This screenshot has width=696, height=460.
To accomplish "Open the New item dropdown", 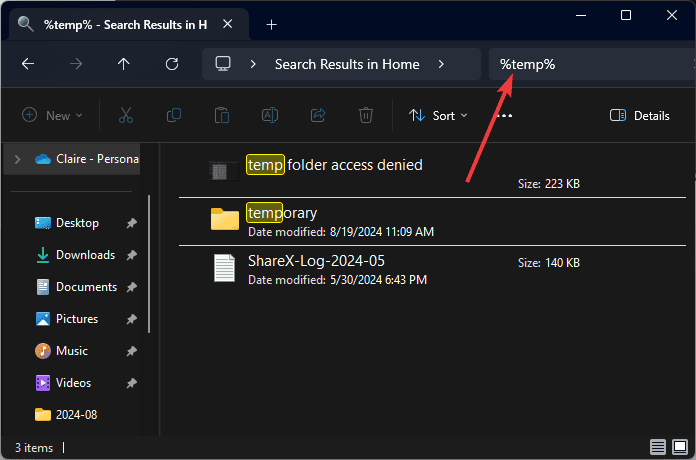I will pos(53,115).
